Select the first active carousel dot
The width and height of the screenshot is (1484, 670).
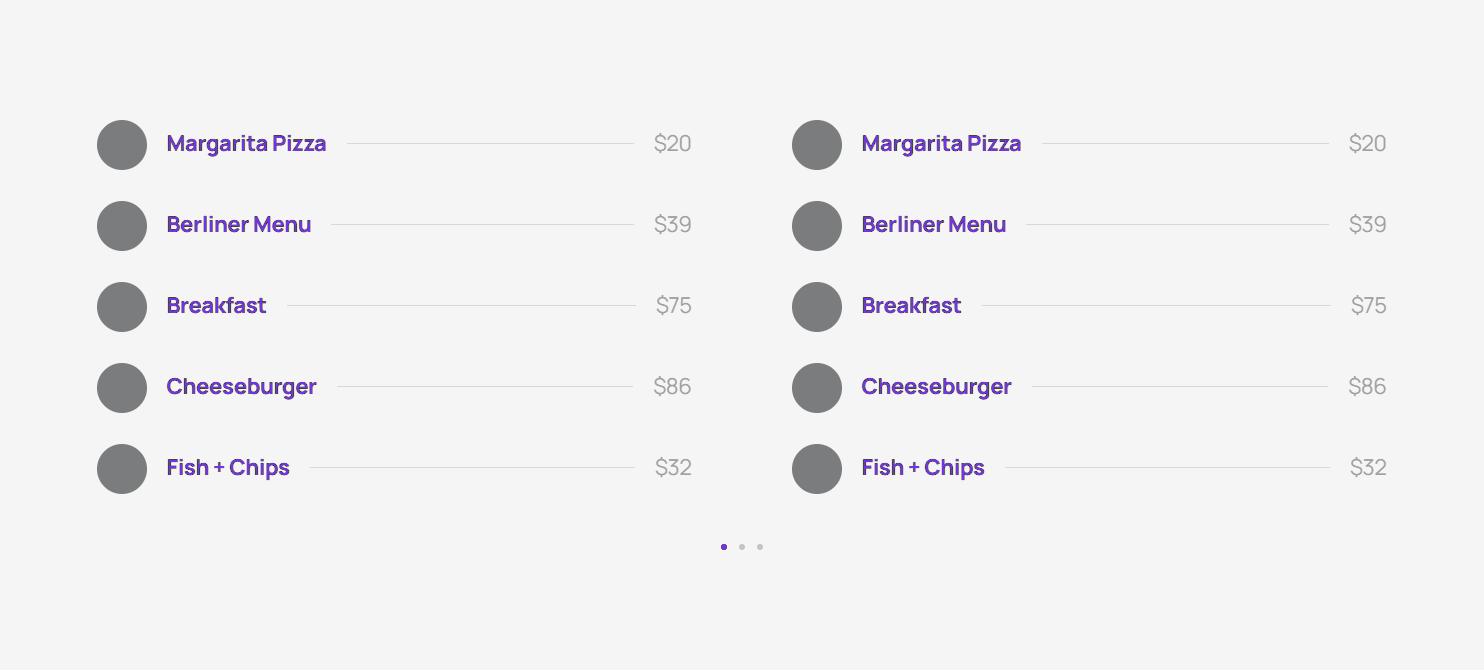[x=724, y=547]
